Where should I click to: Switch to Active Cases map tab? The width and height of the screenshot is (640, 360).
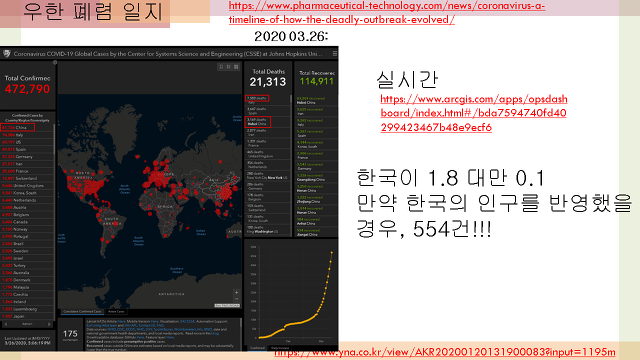(x=116, y=311)
